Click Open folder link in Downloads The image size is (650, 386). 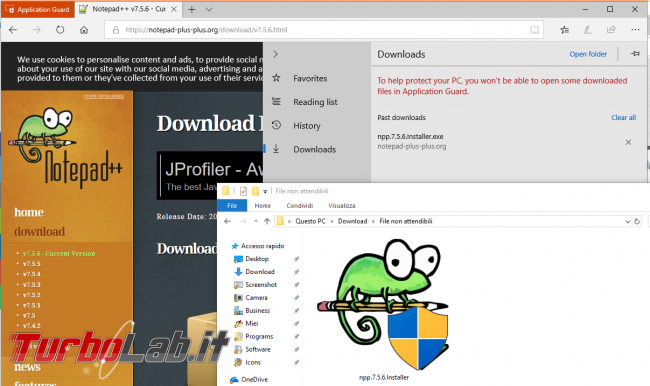(588, 54)
